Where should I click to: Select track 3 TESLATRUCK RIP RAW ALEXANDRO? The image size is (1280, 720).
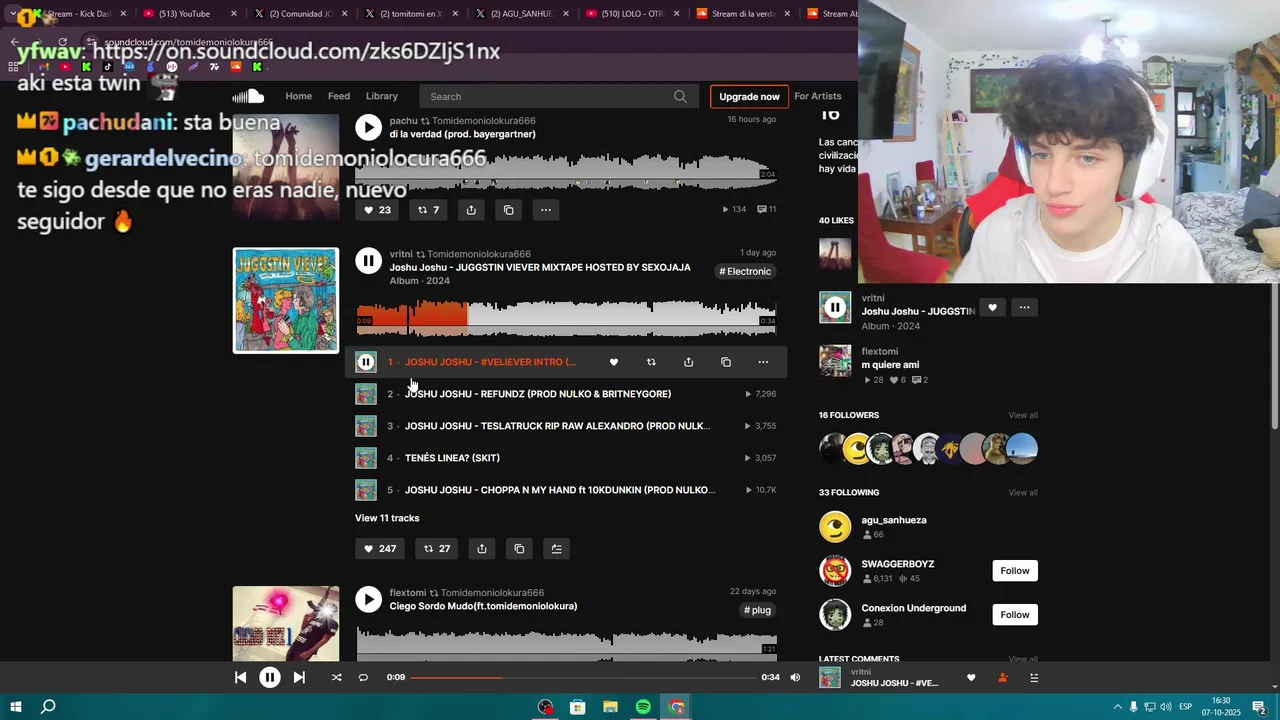point(566,426)
